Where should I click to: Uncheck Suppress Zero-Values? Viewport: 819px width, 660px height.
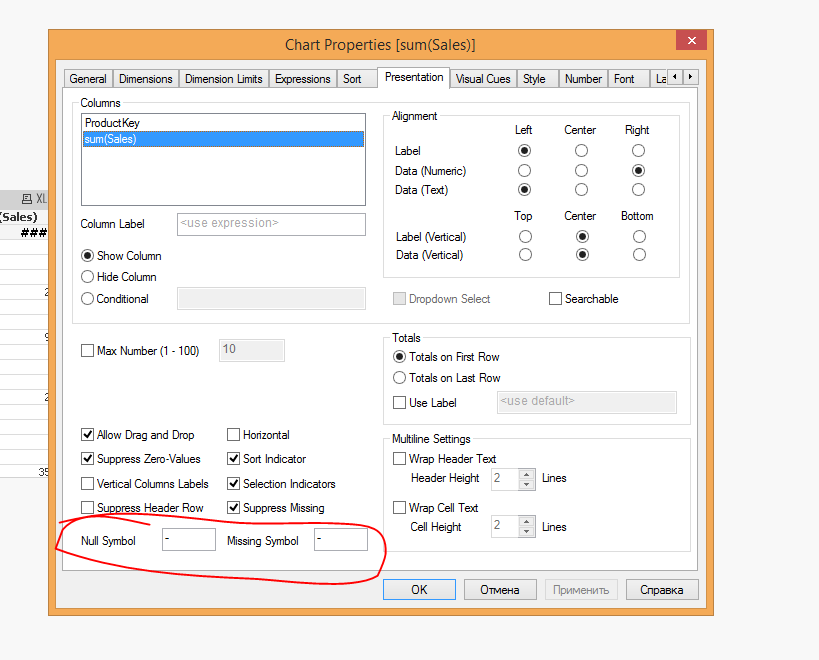(88, 458)
